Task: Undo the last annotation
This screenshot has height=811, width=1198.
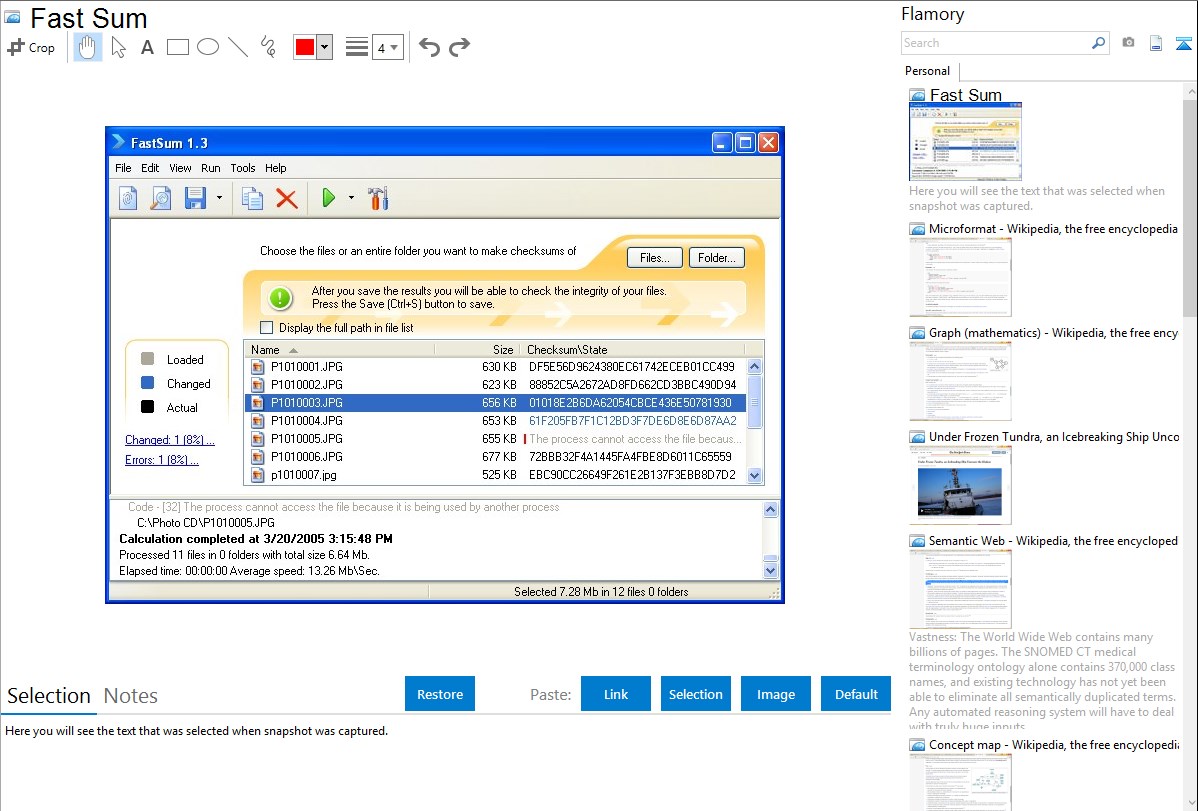Action: tap(429, 47)
